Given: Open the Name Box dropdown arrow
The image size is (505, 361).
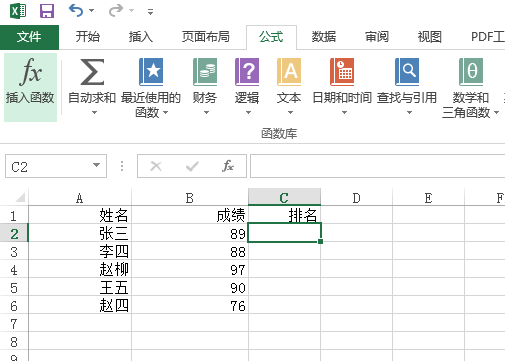Looking at the screenshot, I should [x=96, y=165].
